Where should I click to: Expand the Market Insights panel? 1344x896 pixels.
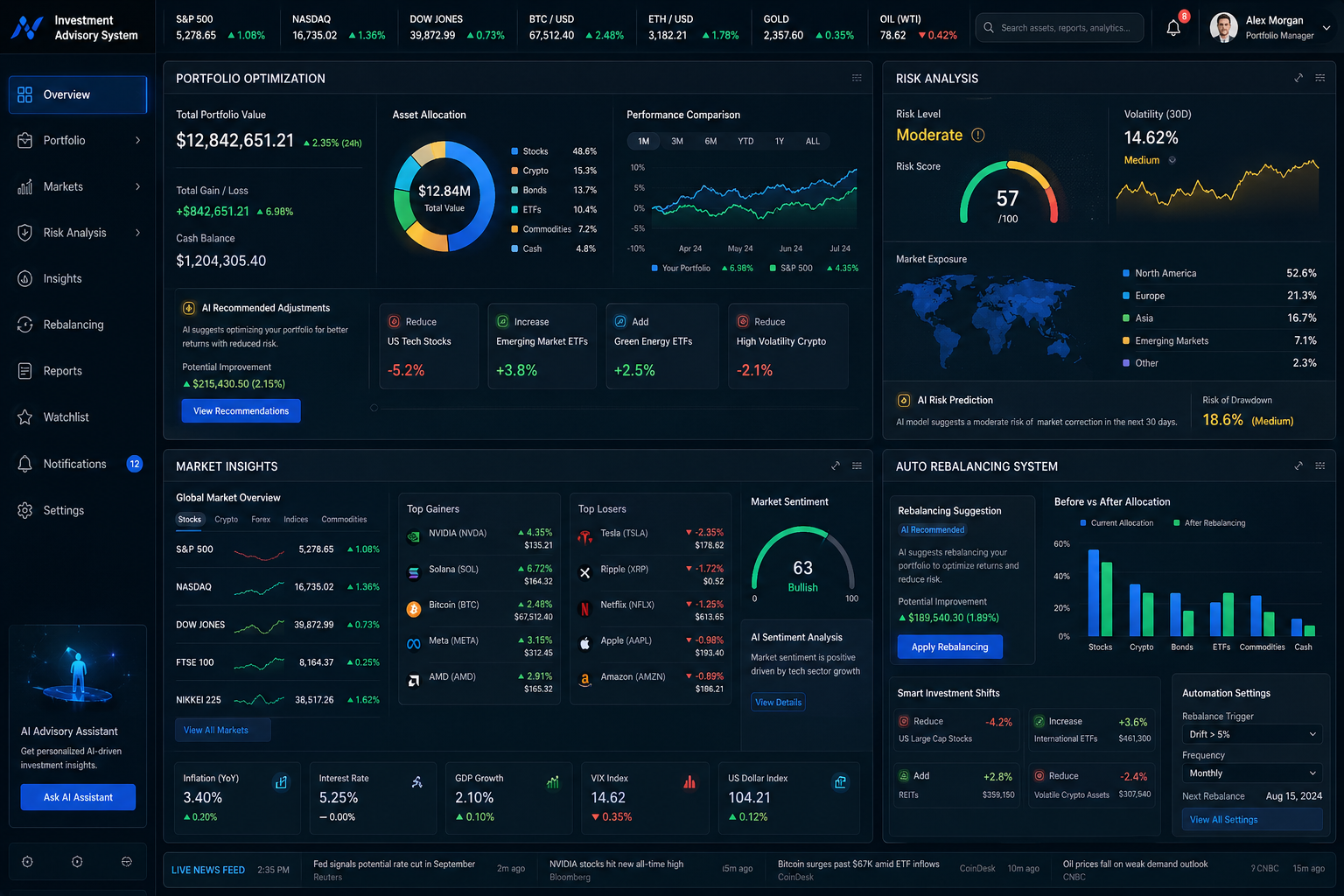836,465
